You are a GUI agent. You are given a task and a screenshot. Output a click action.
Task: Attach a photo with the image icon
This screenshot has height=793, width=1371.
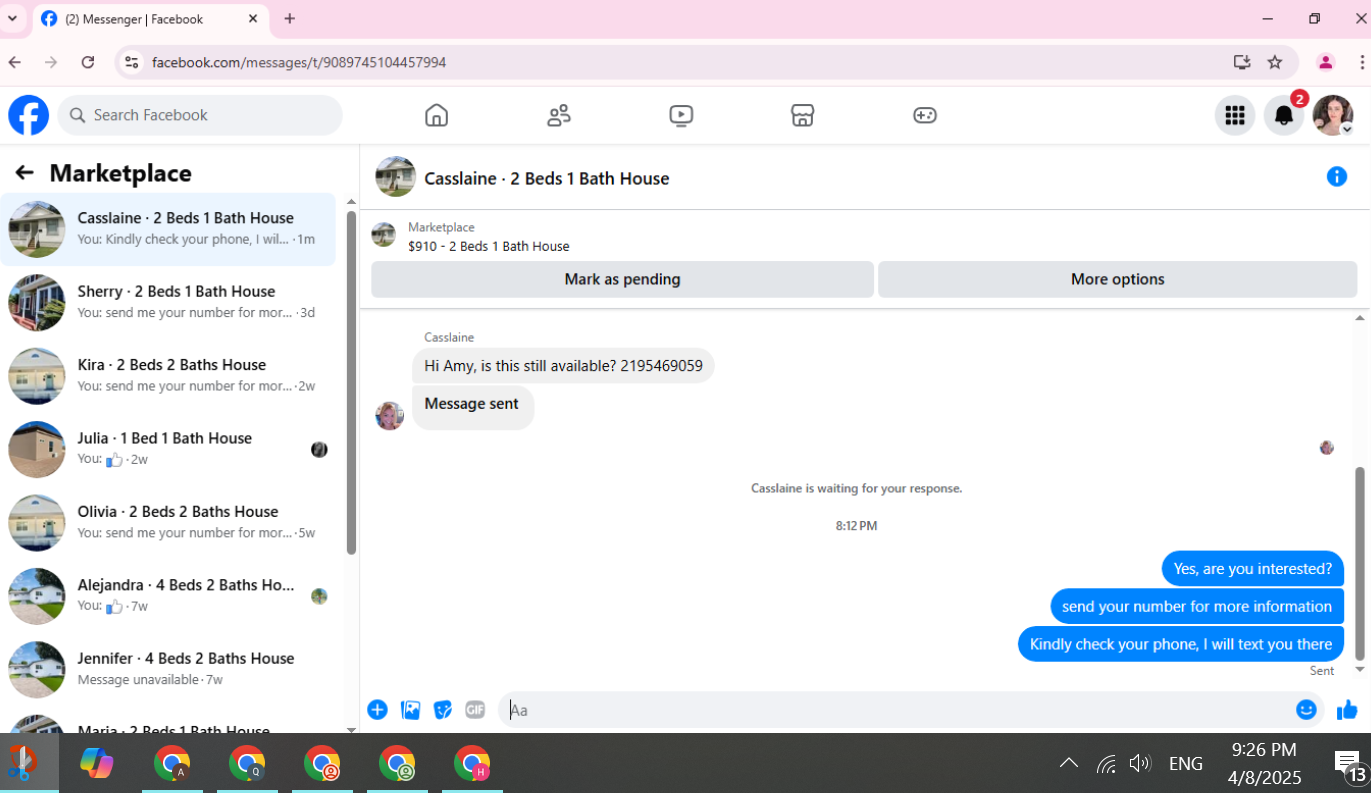tap(410, 710)
